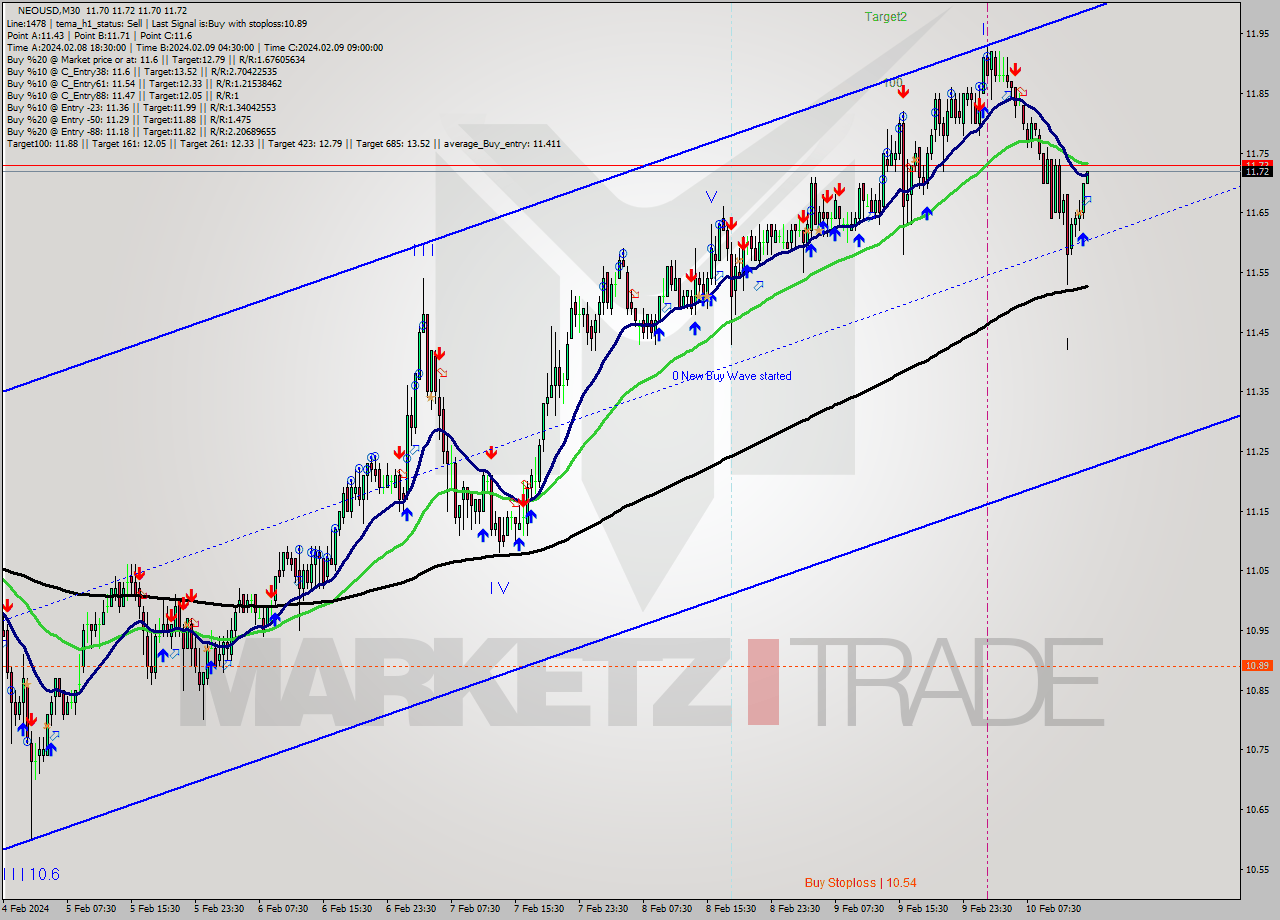Viewport: 1280px width, 920px height.
Task: Click the '10 Feb 07:30' time label
Action: [x=1054, y=909]
